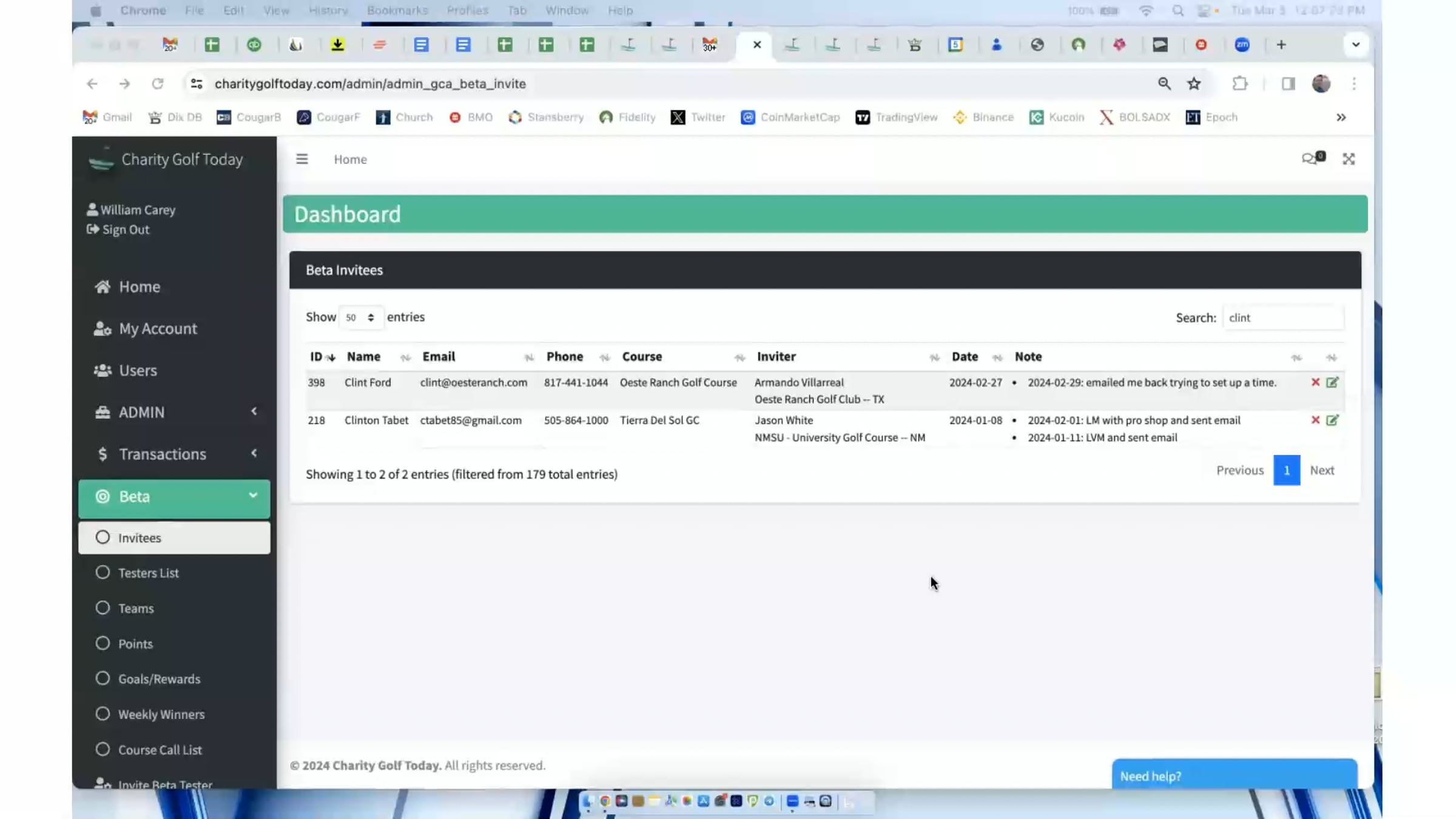
Task: Select the Teams sidebar item
Action: point(136,608)
